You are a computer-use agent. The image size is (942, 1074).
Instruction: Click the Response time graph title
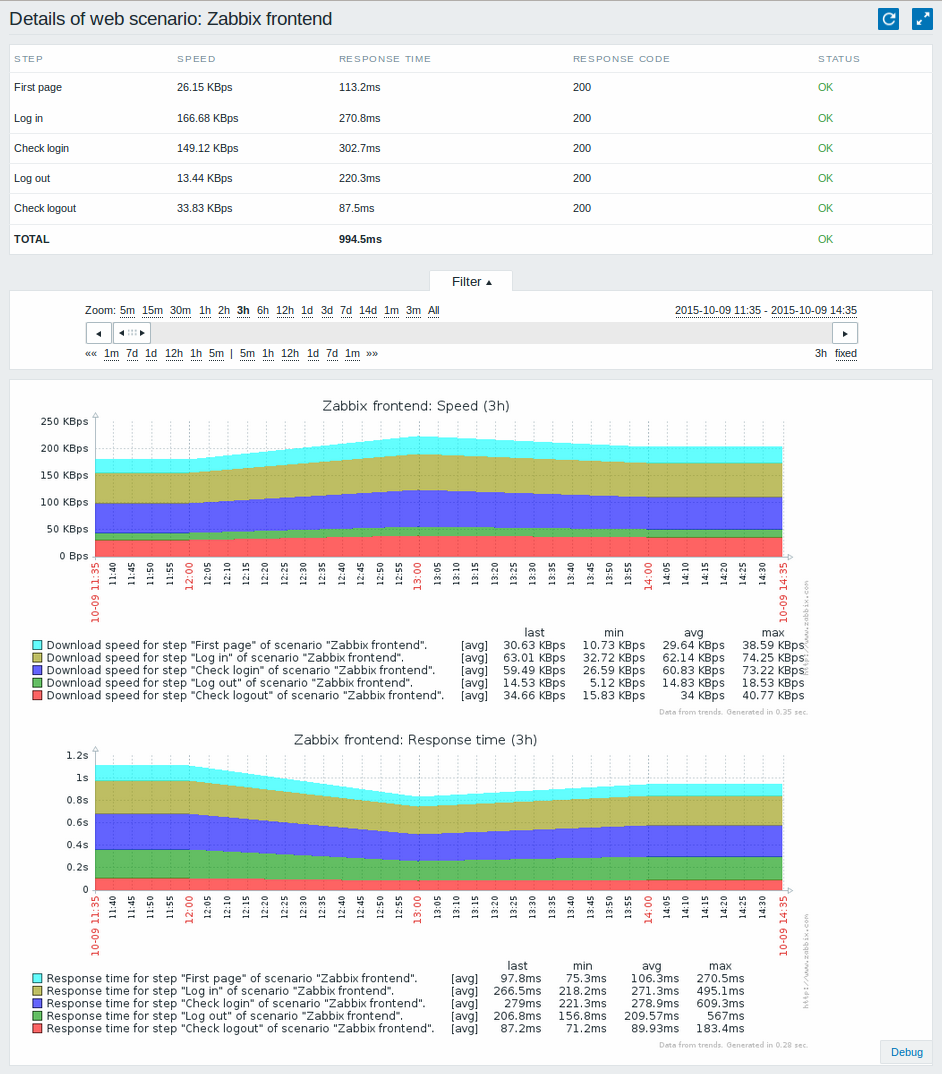click(x=415, y=740)
